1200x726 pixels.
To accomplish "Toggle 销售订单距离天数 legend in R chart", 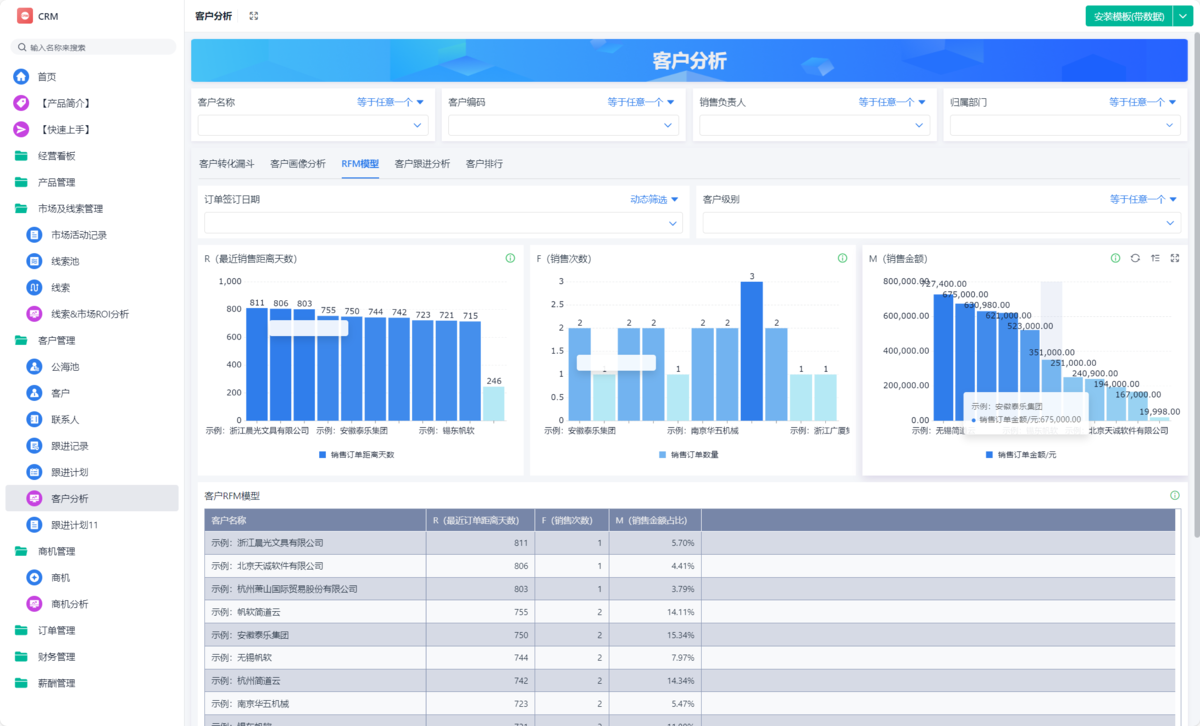I will click(x=356, y=454).
